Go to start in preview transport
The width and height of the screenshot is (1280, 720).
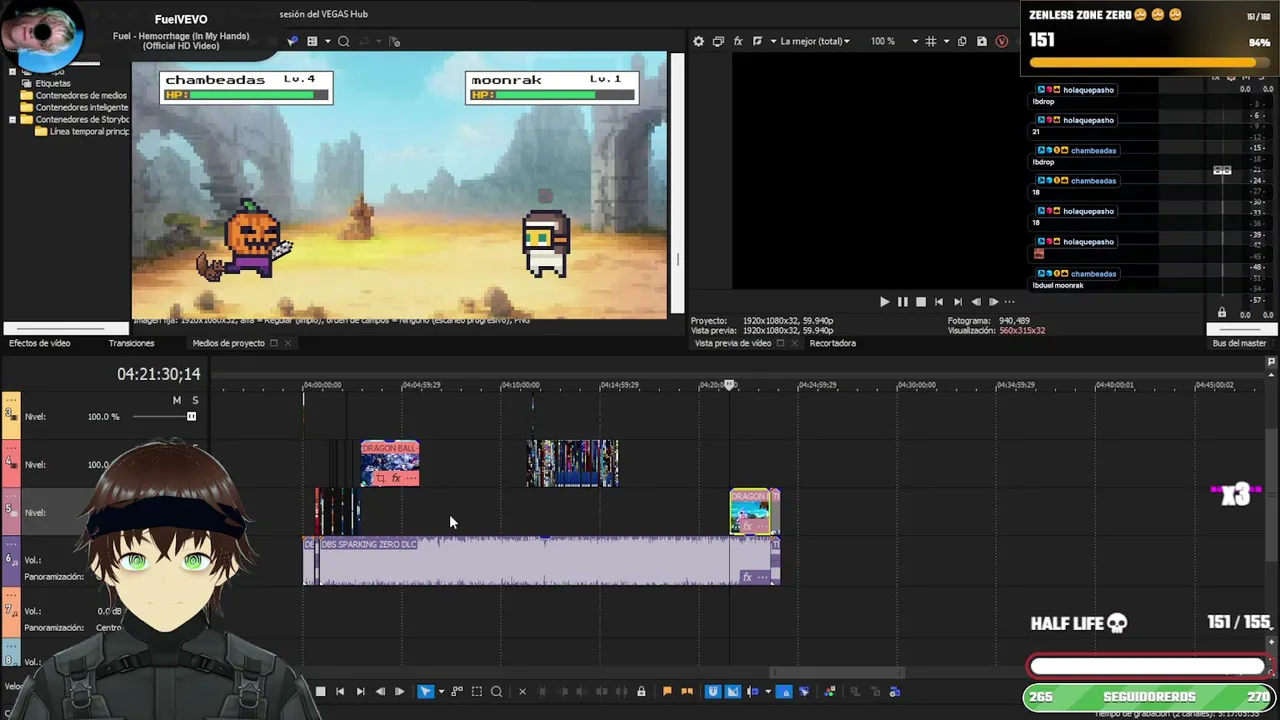pyautogui.click(x=938, y=301)
